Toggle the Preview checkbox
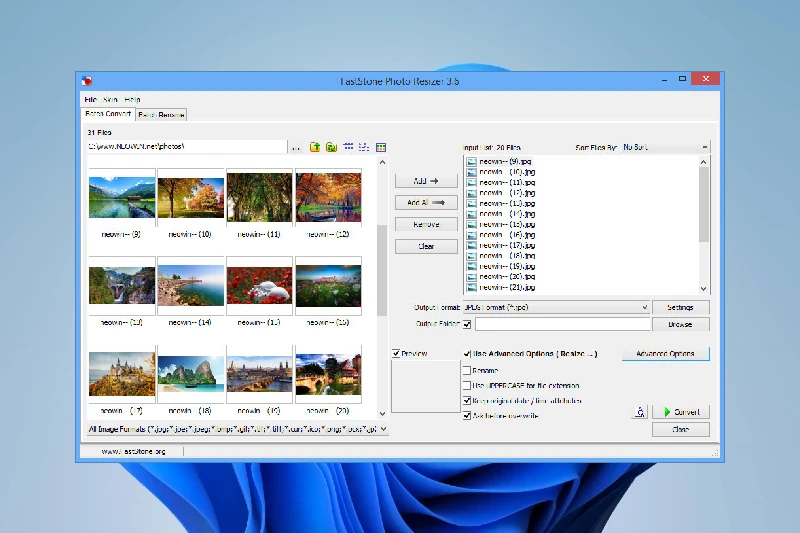The image size is (800, 533). click(397, 353)
